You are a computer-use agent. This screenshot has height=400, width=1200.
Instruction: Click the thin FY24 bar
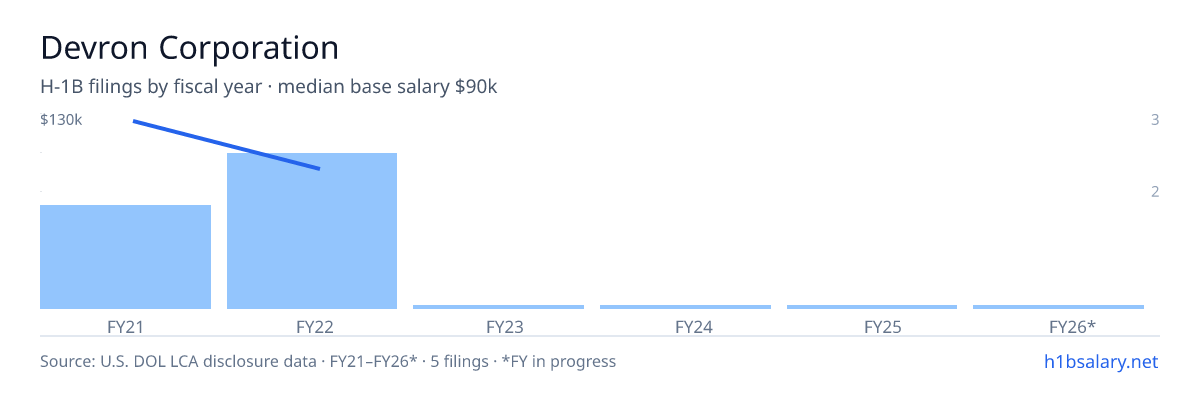685,307
